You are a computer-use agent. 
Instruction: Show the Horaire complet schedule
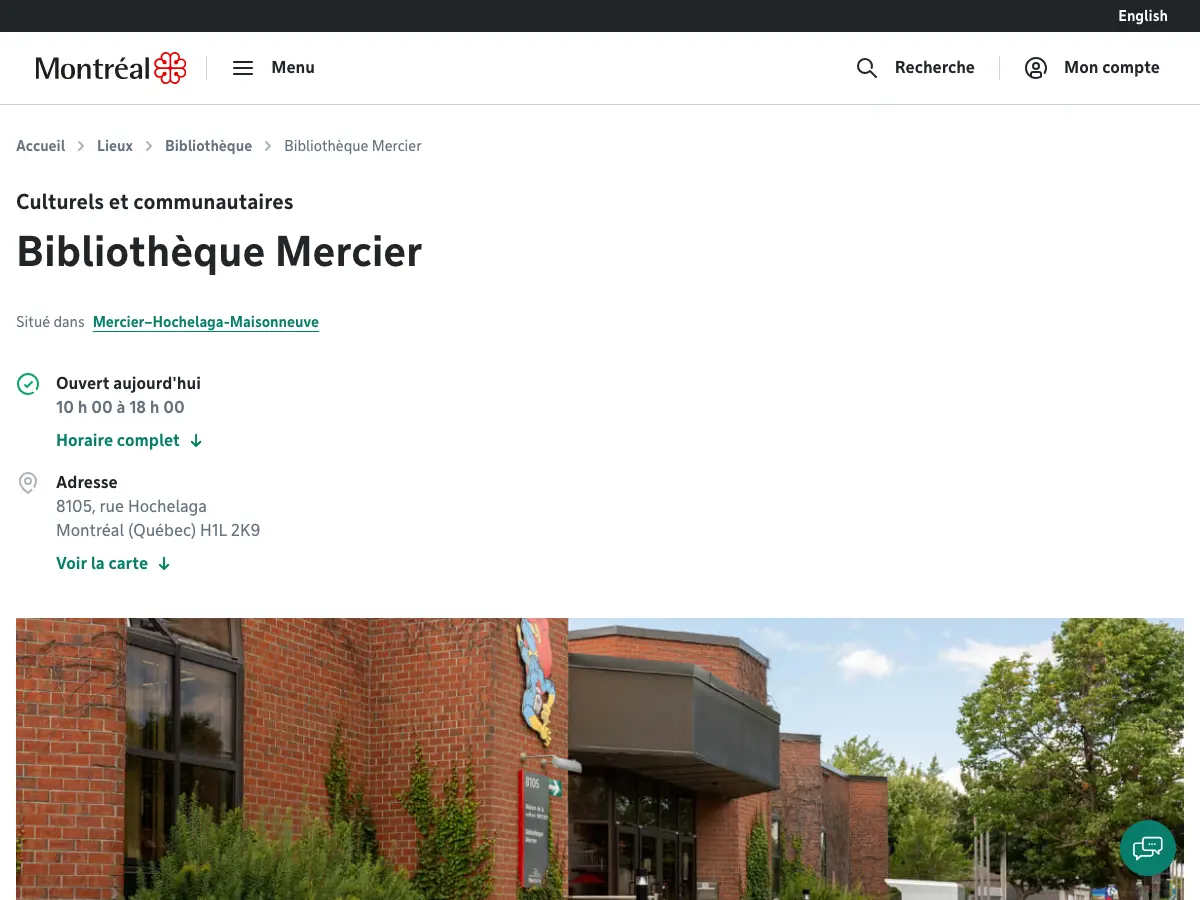tap(118, 441)
